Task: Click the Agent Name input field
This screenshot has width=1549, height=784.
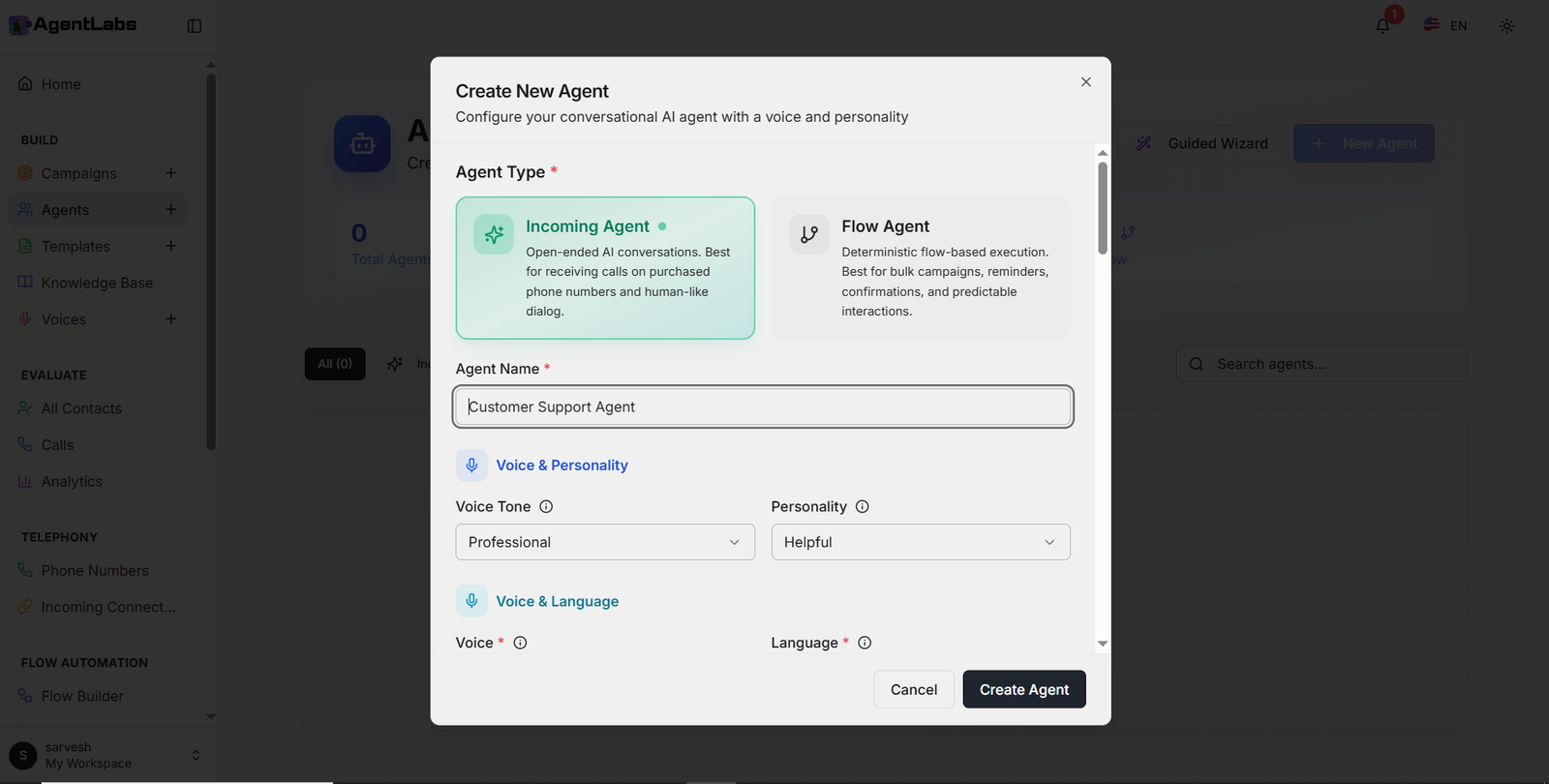Action: pos(763,407)
